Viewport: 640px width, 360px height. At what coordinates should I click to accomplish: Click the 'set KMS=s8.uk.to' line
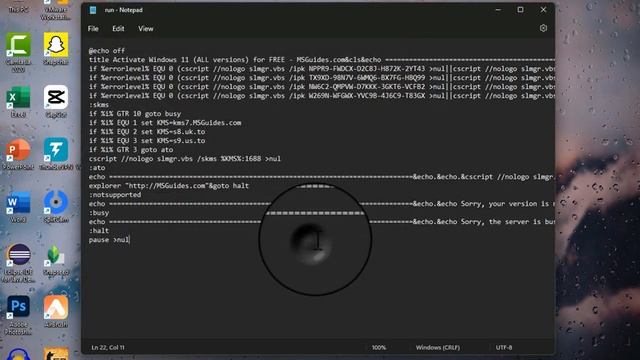click(147, 131)
